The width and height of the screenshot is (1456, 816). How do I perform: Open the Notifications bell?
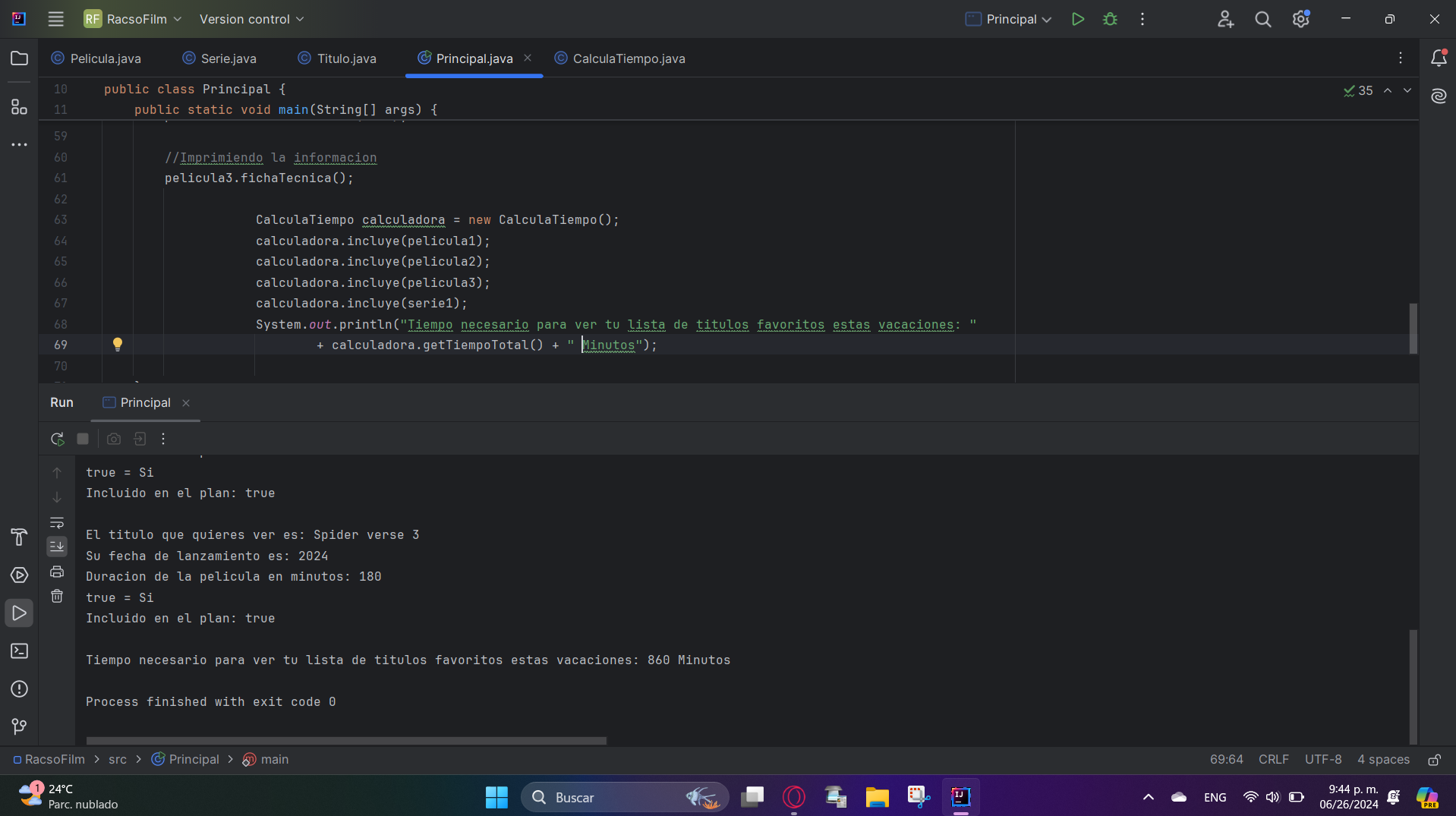tap(1439, 58)
